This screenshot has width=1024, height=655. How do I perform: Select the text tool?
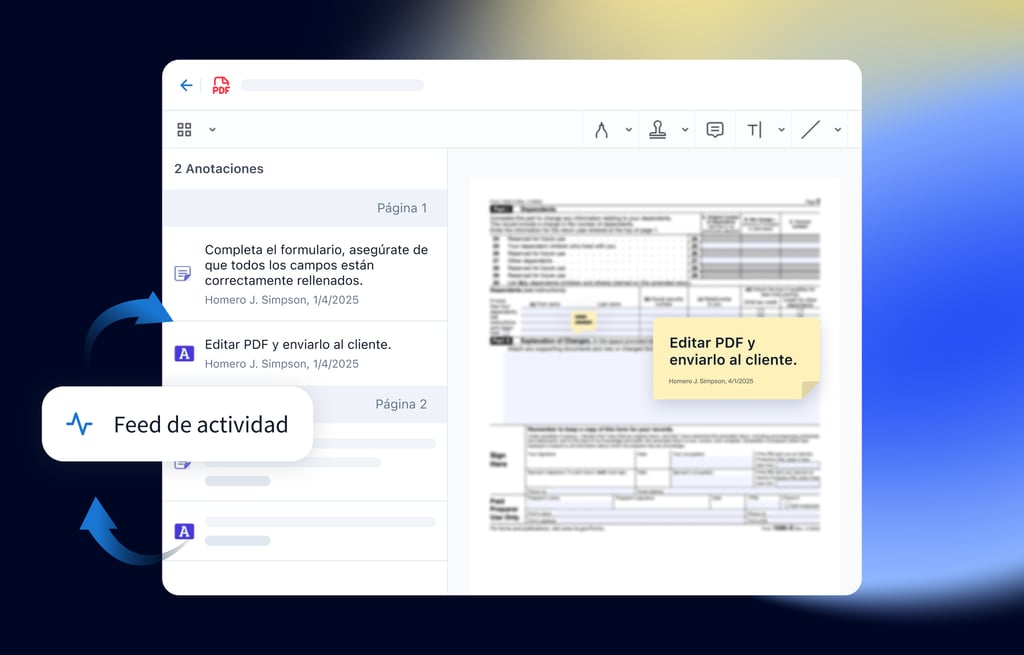[x=754, y=130]
